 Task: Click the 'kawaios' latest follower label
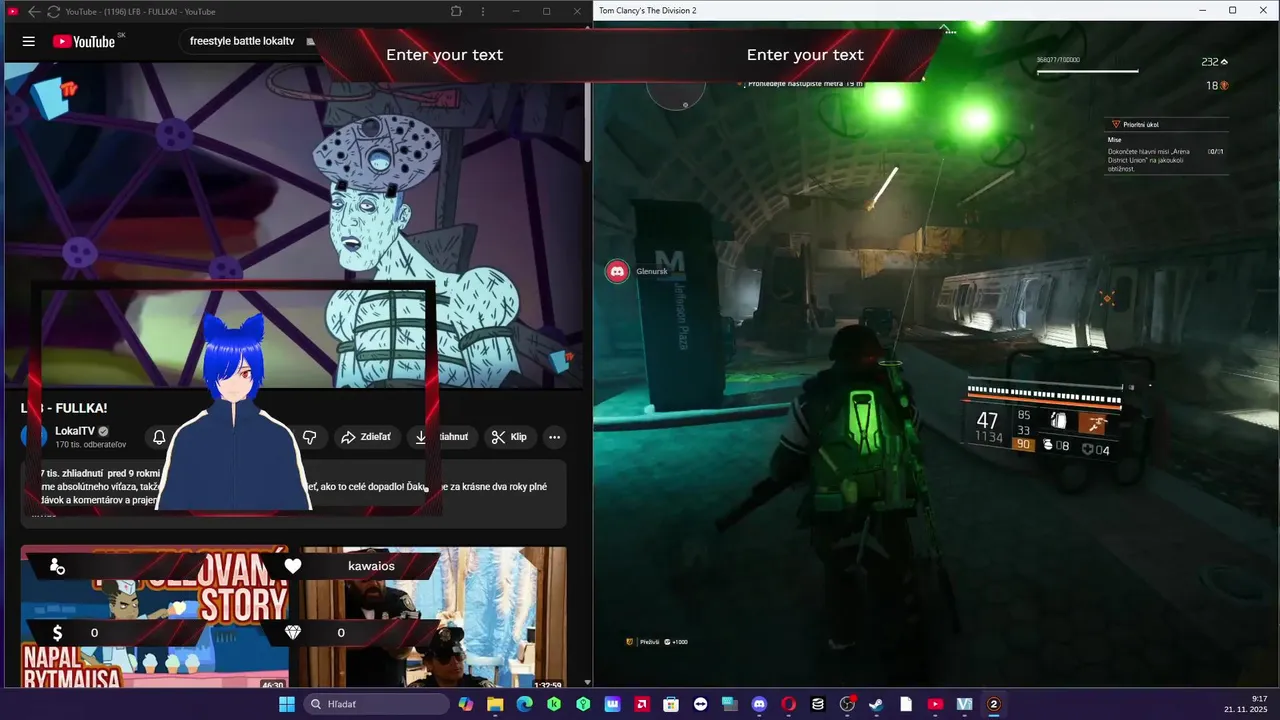371,566
